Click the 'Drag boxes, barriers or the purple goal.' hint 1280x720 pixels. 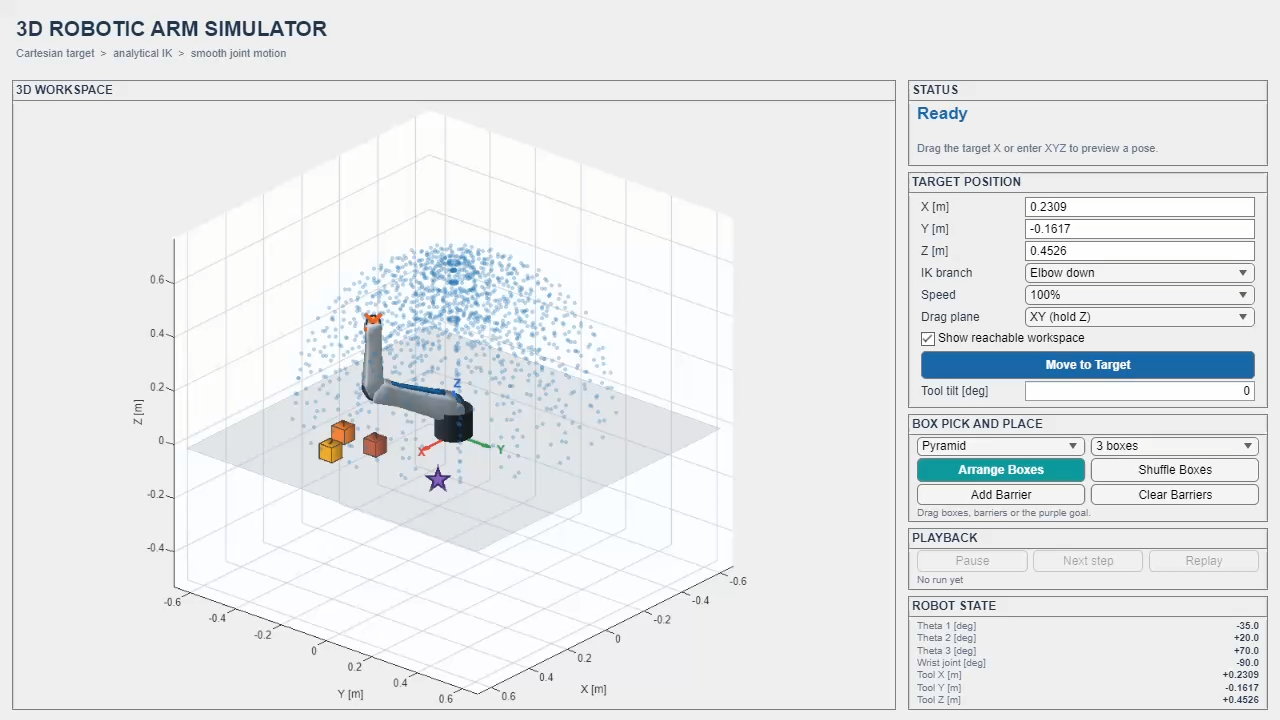1003,513
